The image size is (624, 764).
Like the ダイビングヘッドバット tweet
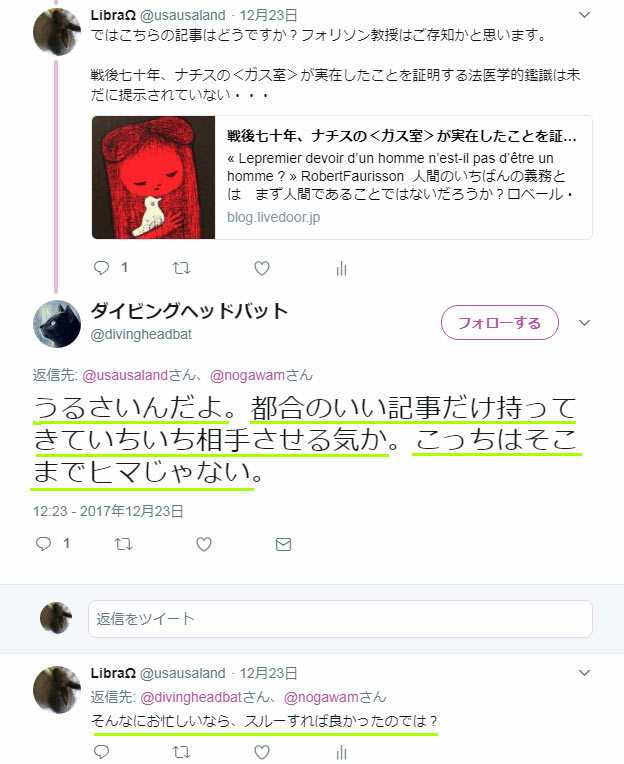click(204, 544)
